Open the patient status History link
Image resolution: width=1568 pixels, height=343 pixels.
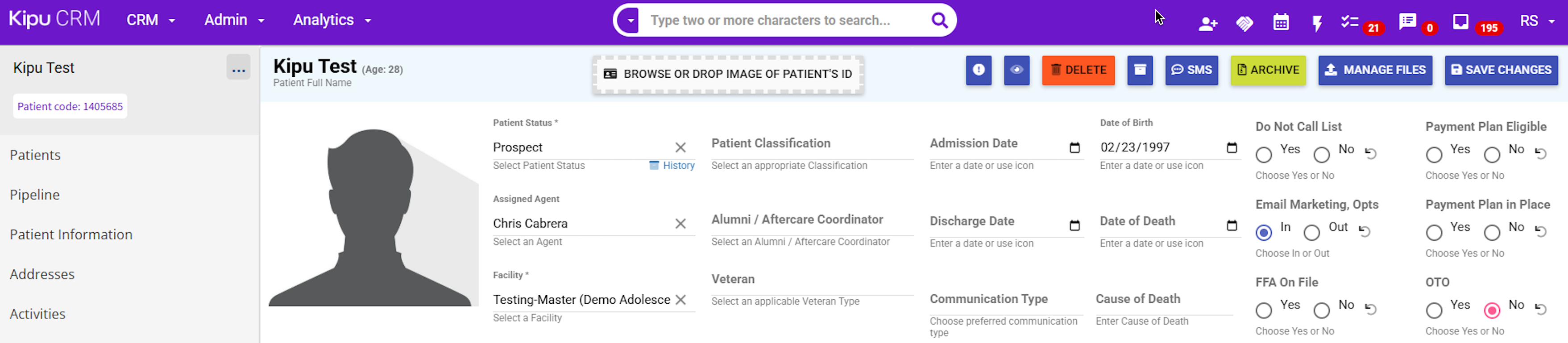677,166
